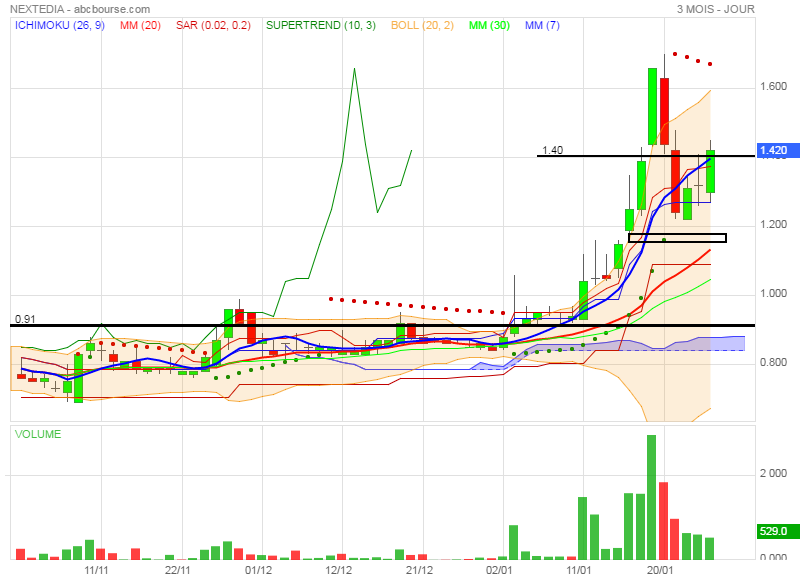Select the red MM (20) legend entry
This screenshot has width=800, height=580.
tap(140, 26)
